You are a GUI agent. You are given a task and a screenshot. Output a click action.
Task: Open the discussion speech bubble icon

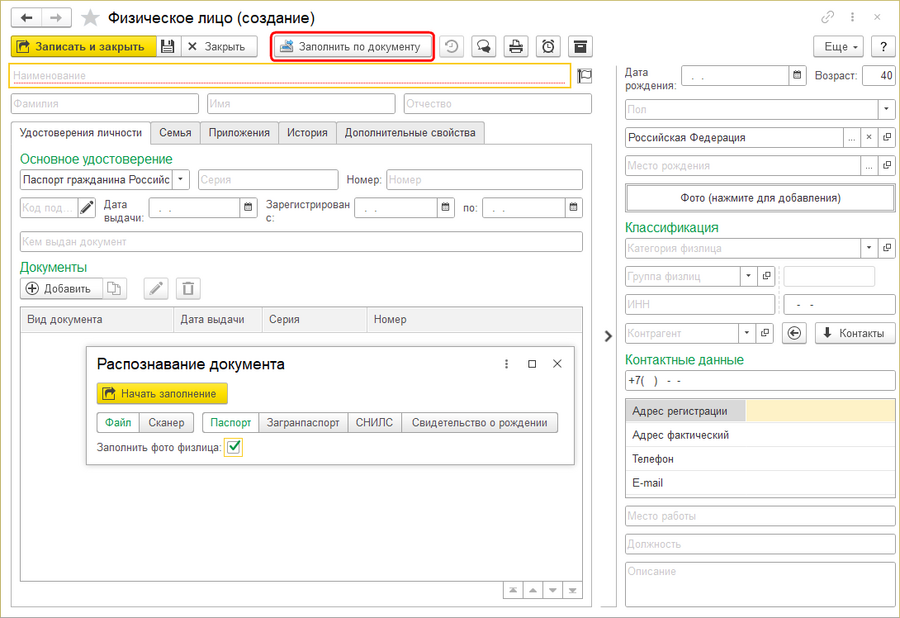tap(483, 47)
